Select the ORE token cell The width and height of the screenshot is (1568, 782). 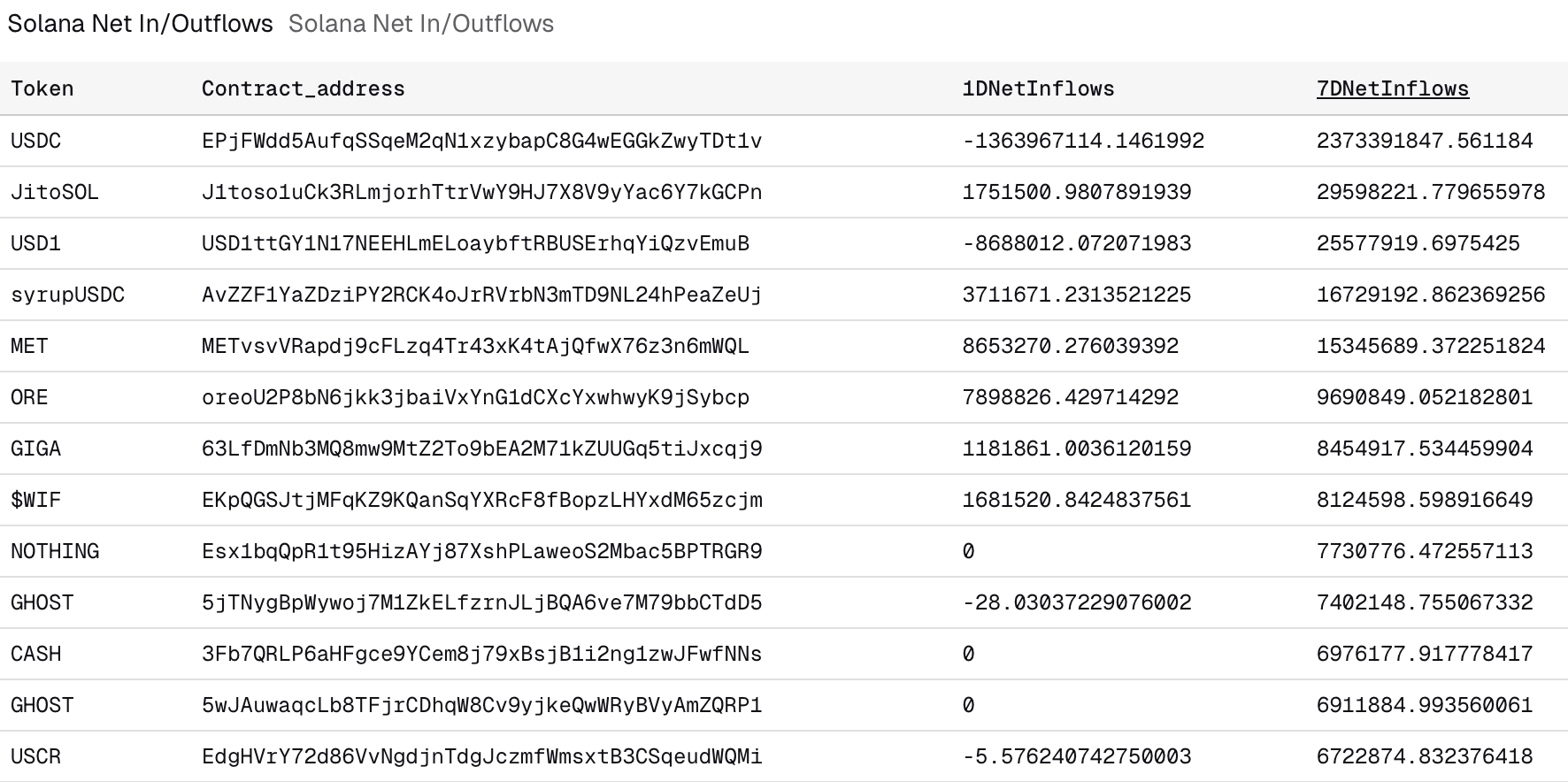click(x=29, y=397)
